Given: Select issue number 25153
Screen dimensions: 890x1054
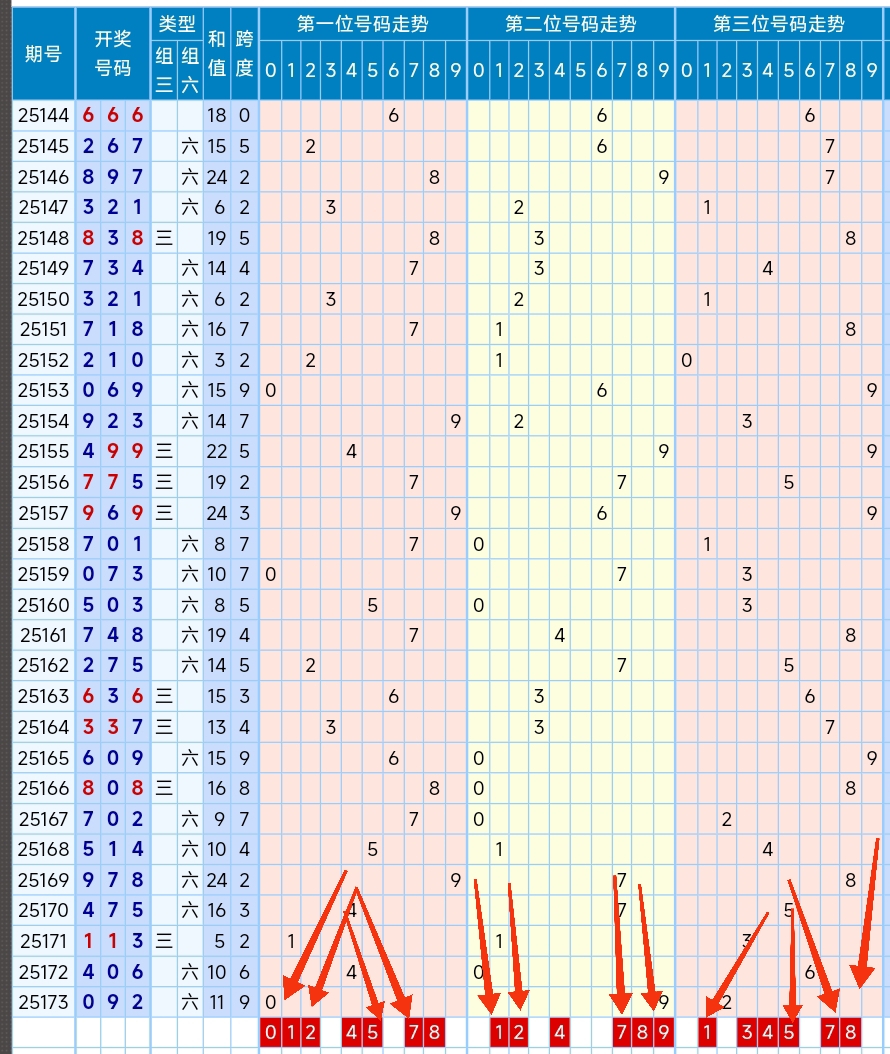Looking at the screenshot, I should pos(44,391).
